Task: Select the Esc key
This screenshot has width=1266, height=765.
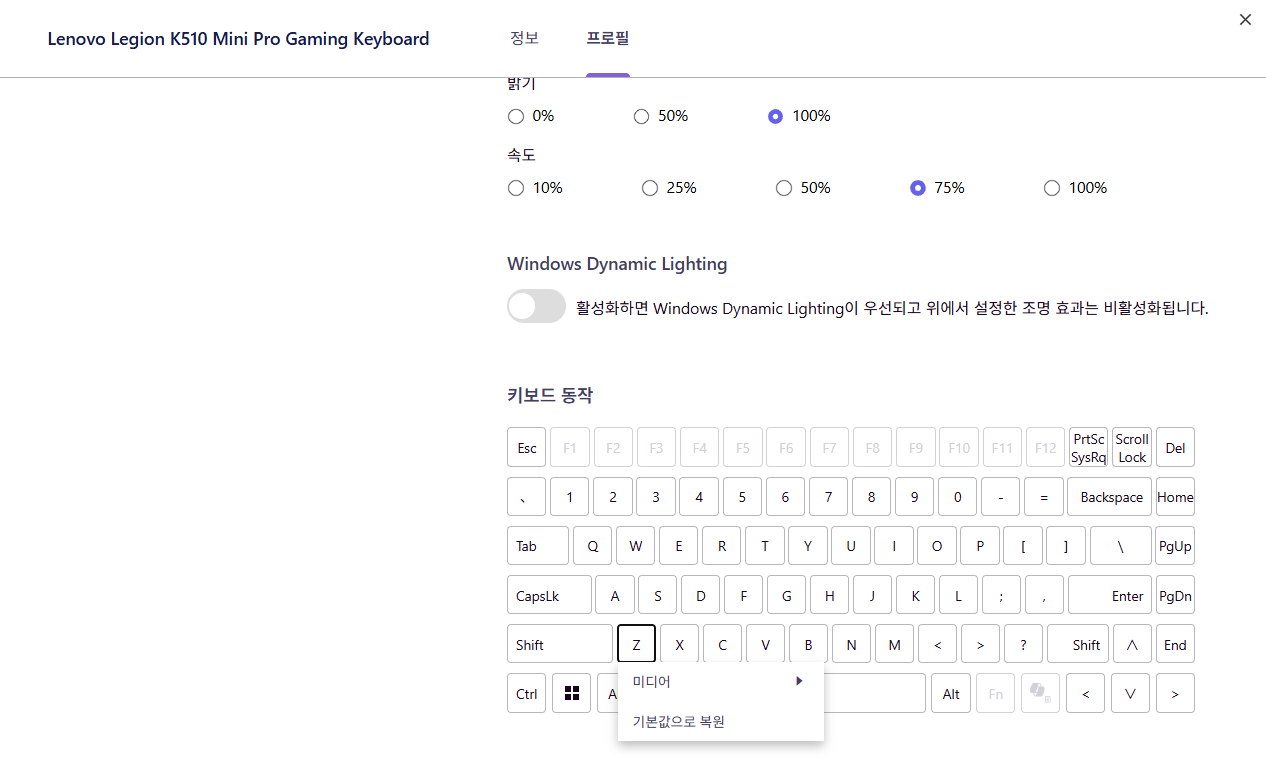Action: point(527,447)
